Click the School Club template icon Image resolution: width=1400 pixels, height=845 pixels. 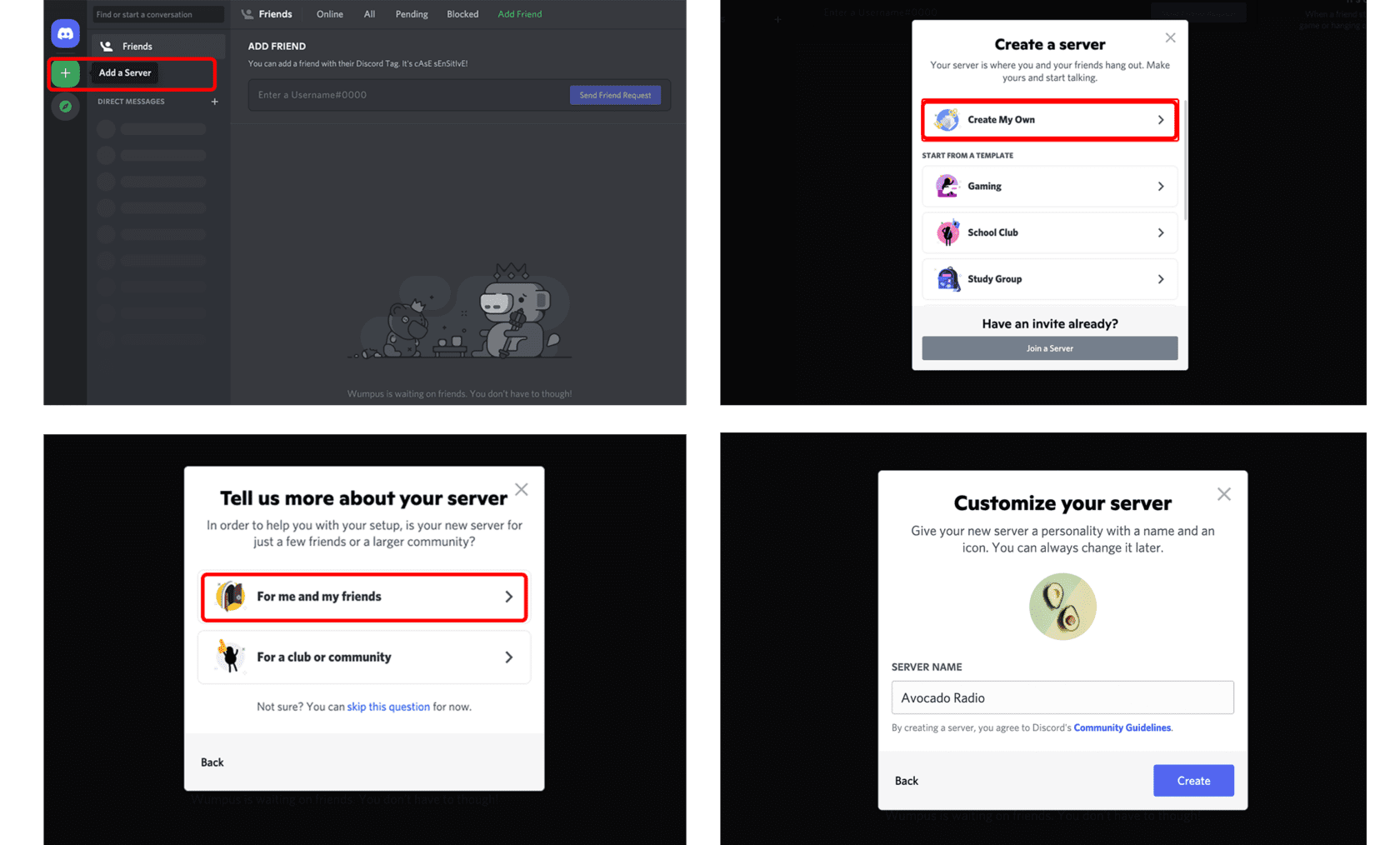(947, 232)
